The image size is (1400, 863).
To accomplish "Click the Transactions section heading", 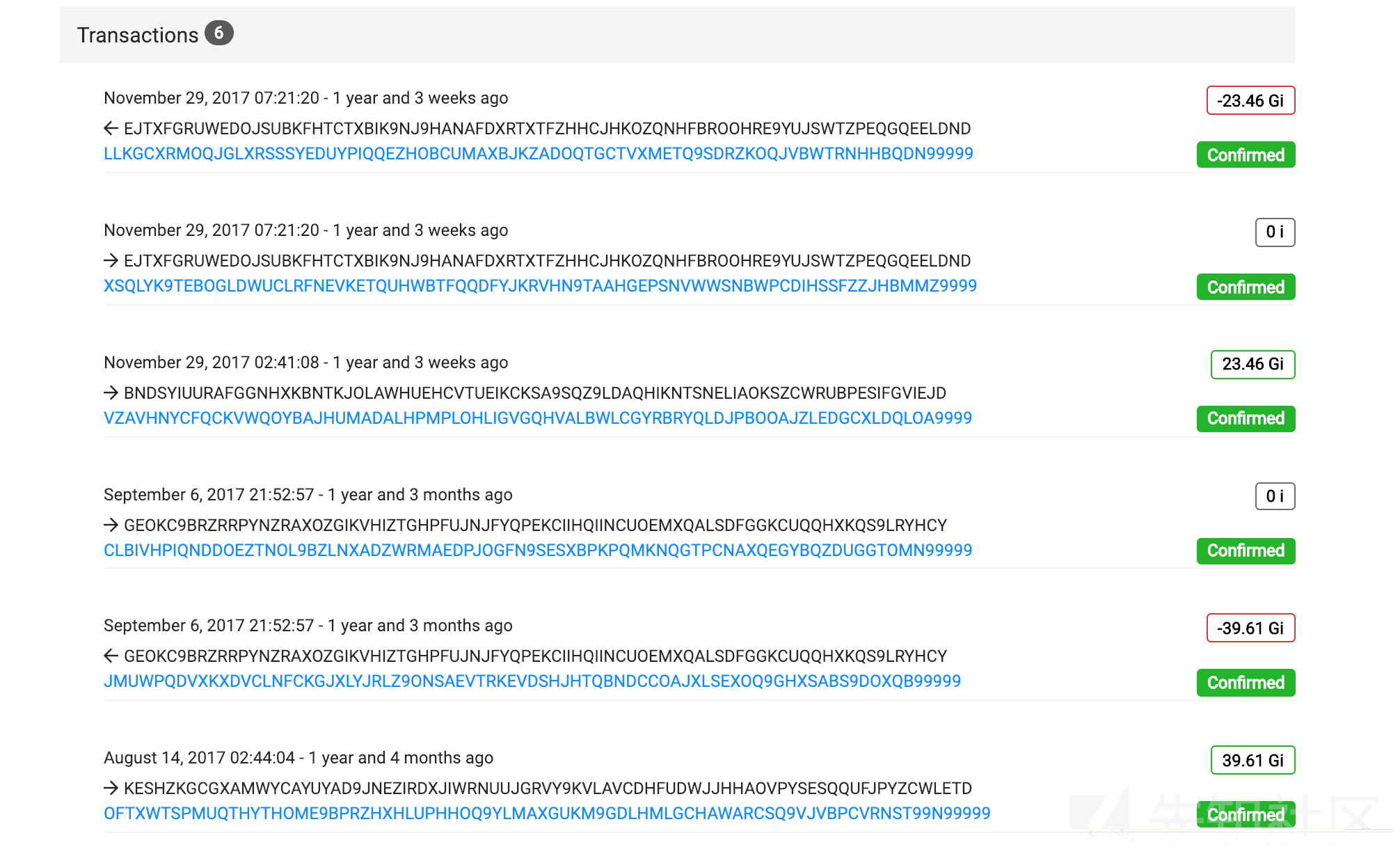I will pos(138,35).
